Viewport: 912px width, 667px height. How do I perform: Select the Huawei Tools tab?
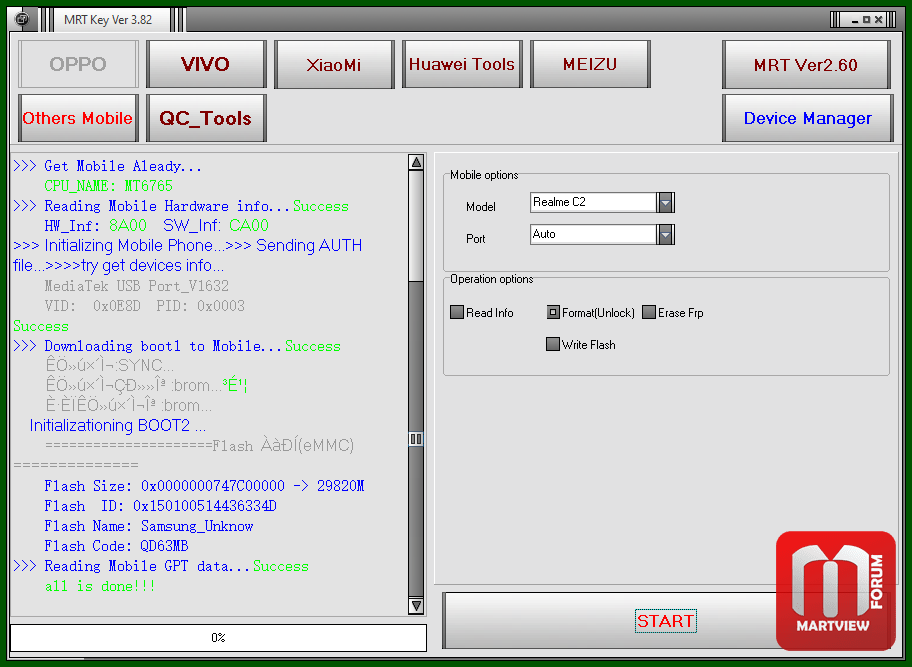coord(462,64)
